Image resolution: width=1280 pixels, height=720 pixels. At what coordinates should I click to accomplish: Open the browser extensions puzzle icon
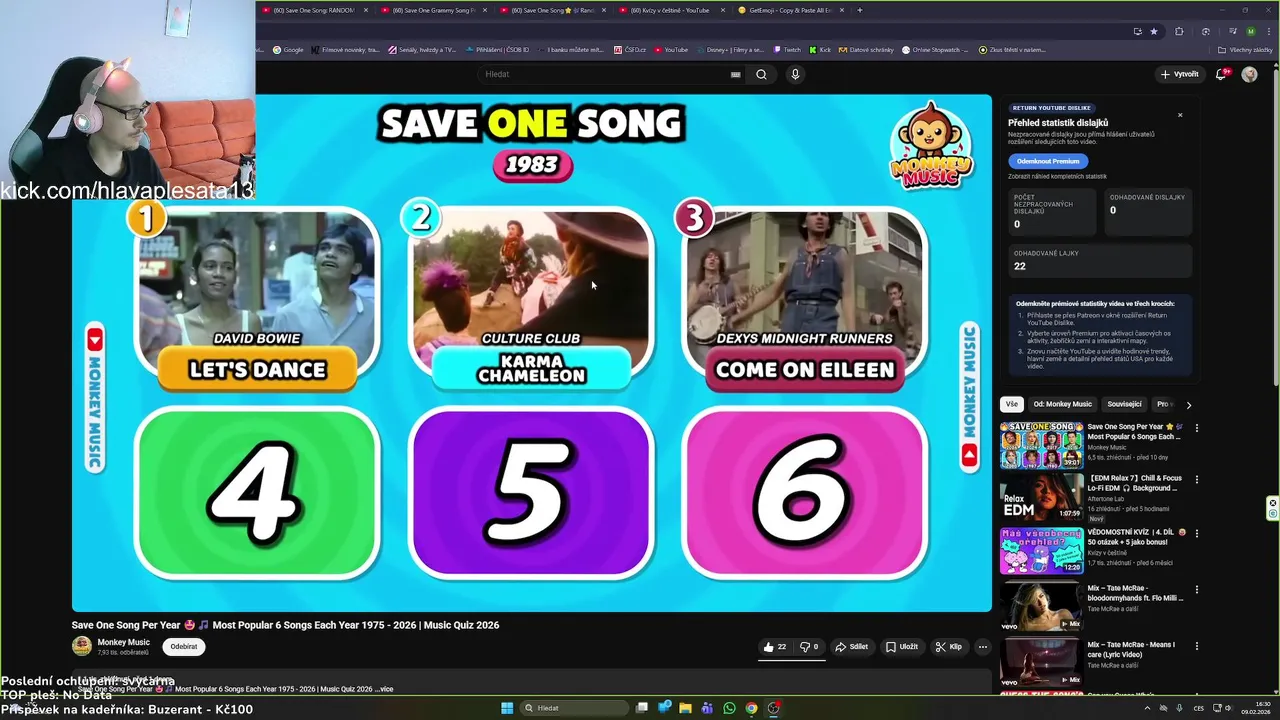pos(1179,31)
